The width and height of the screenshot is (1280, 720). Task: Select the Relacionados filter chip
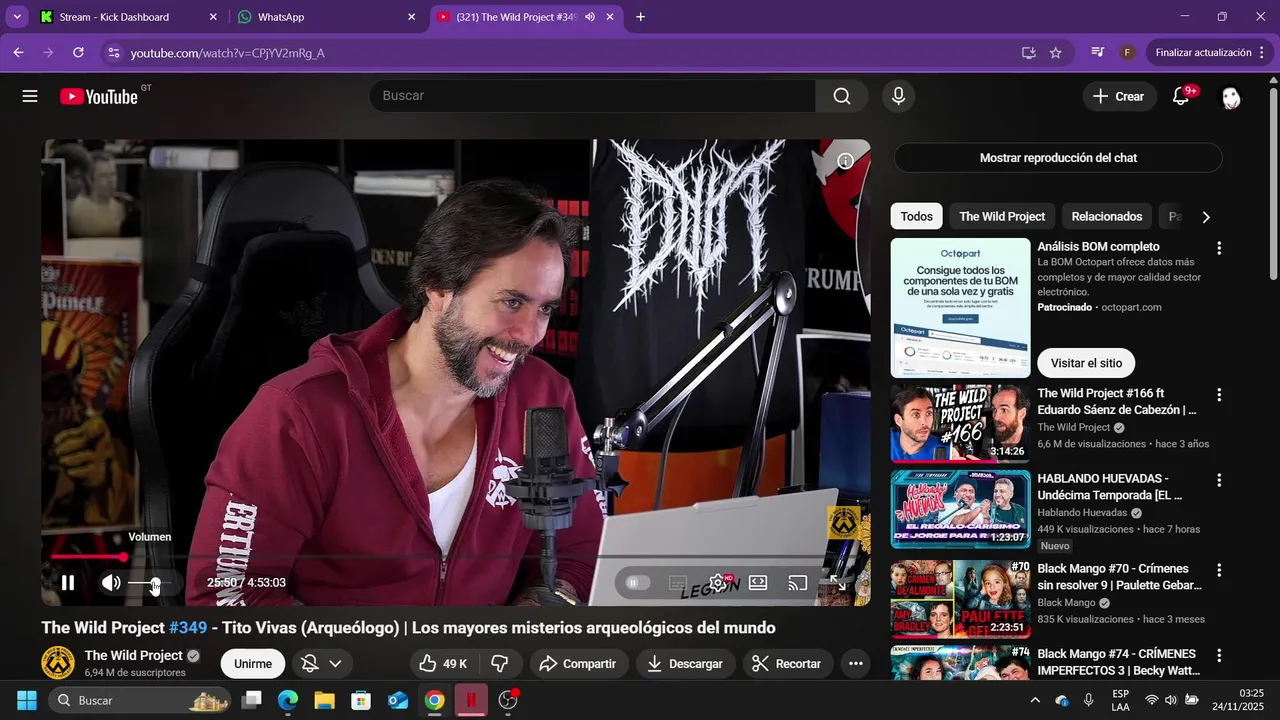tap(1107, 216)
